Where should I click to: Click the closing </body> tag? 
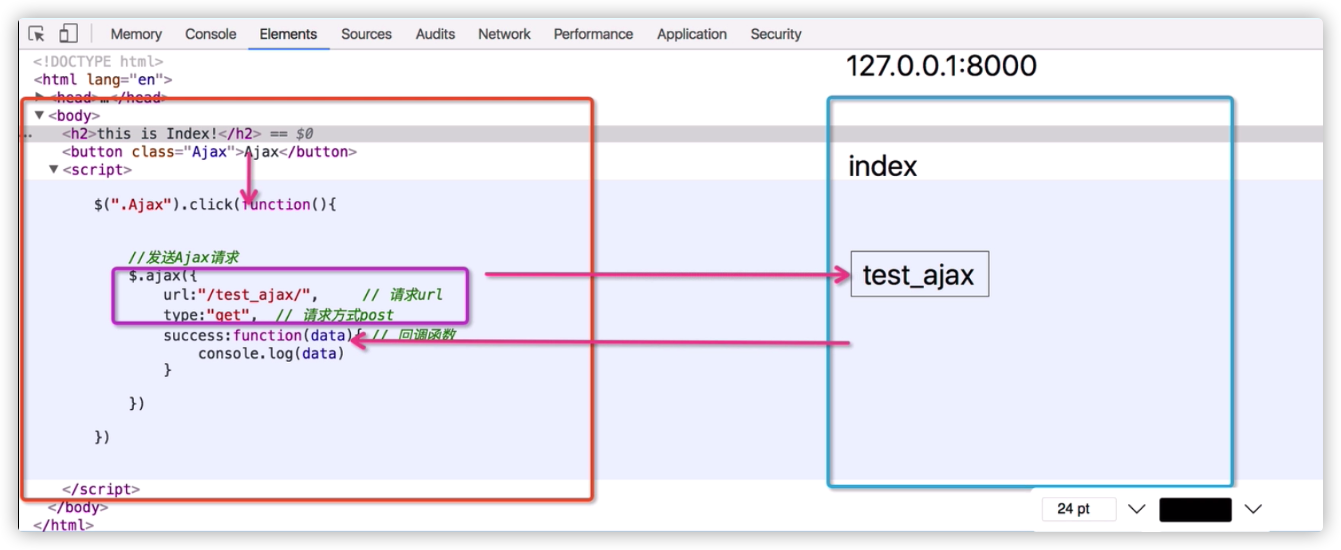(77, 508)
